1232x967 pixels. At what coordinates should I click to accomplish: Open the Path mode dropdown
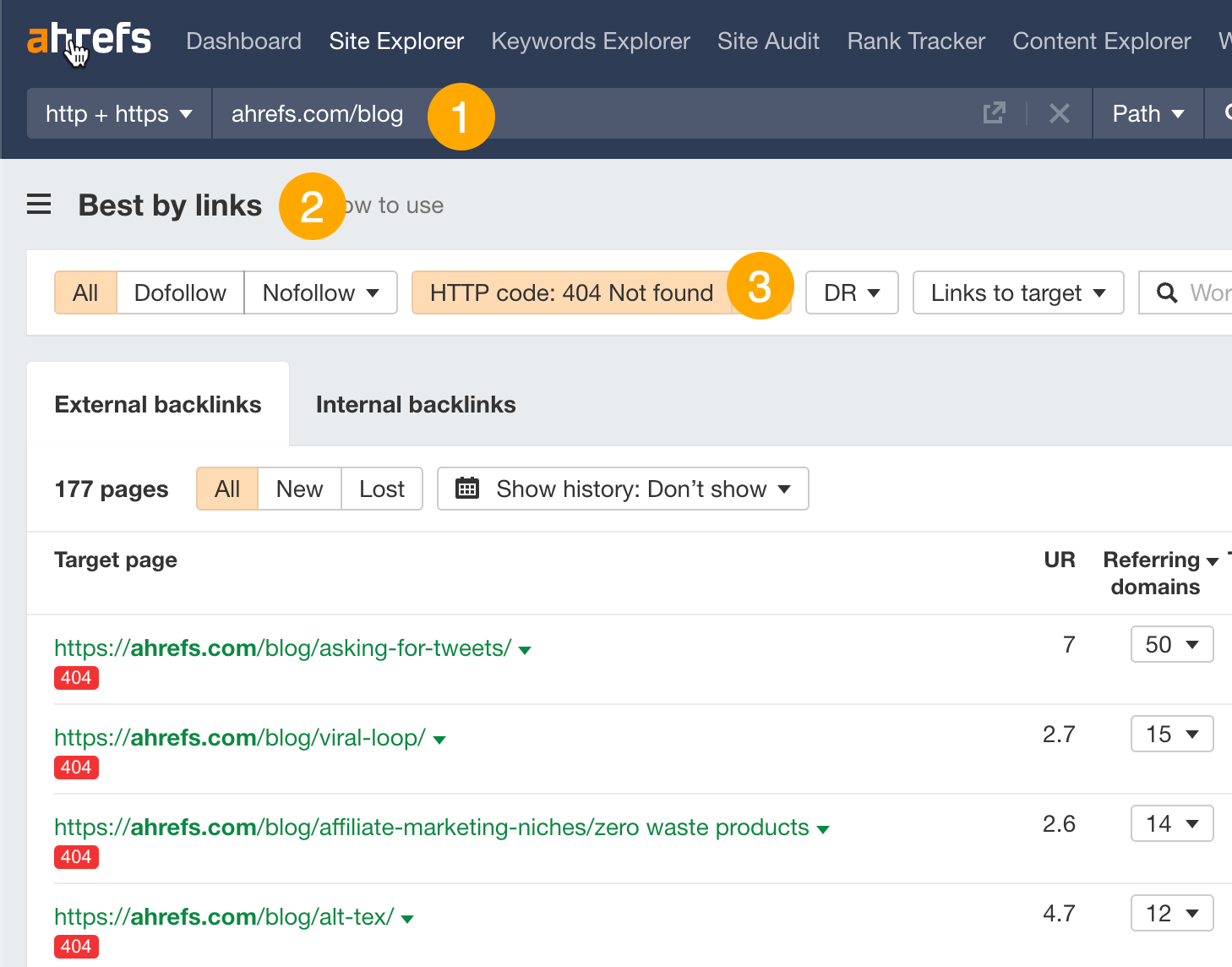tap(1147, 112)
